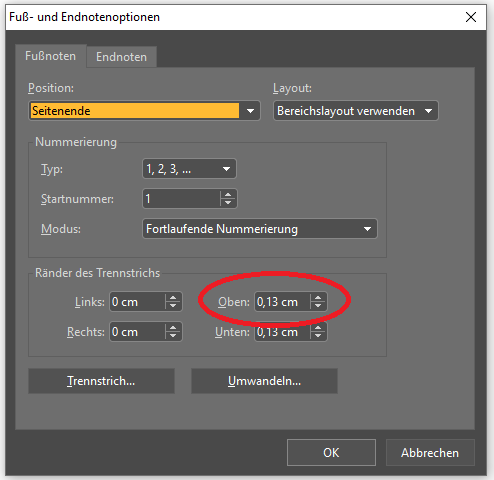Increase the Oben margin with up arrow
The image size is (494, 480).
click(x=318, y=298)
